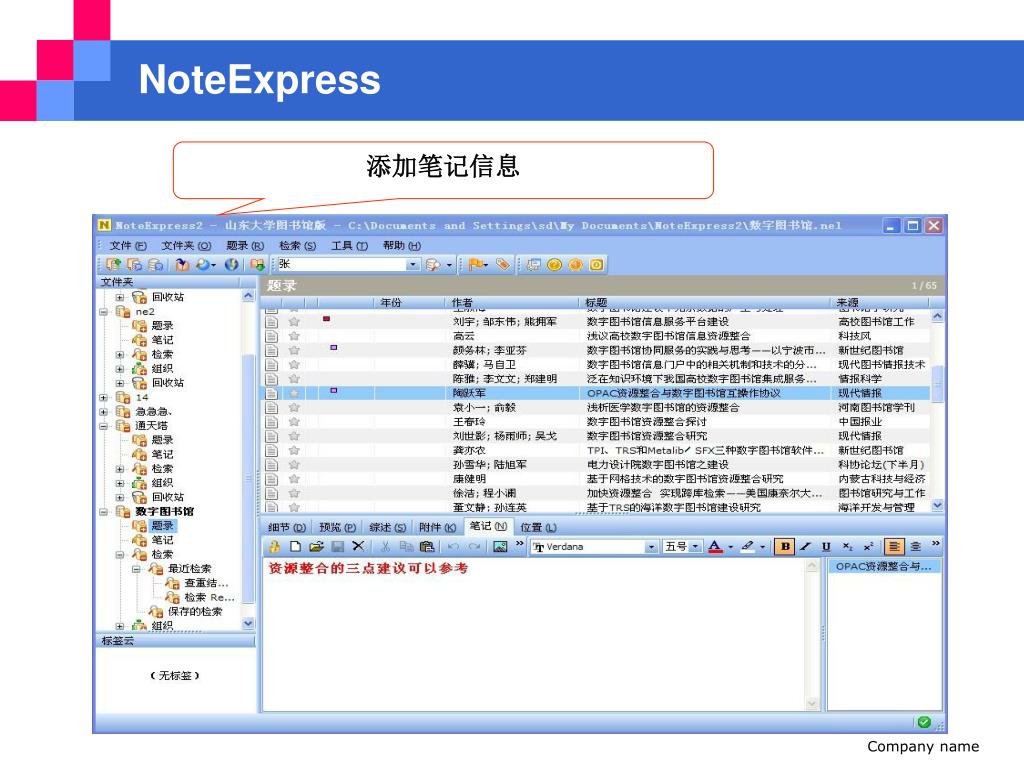Image resolution: width=1024 pixels, height=768 pixels.
Task: Click the superscript formatting icon
Action: (869, 547)
